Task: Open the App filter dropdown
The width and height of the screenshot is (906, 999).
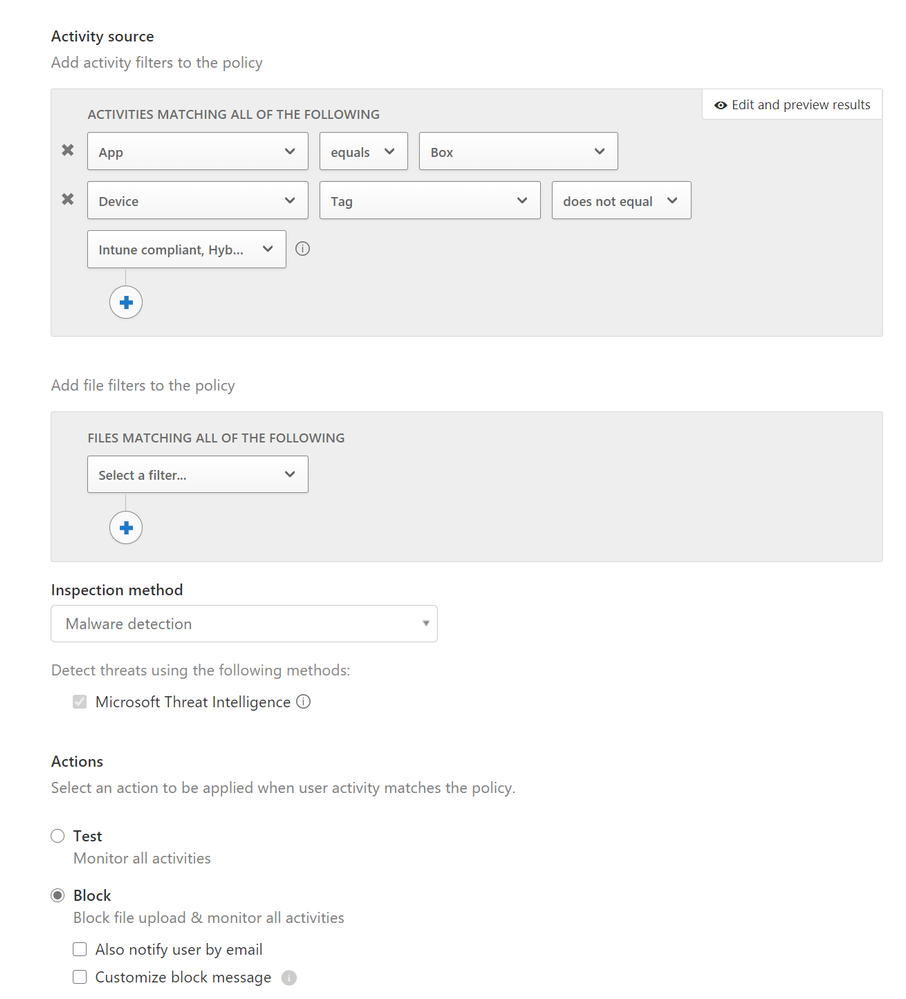Action: [x=197, y=152]
